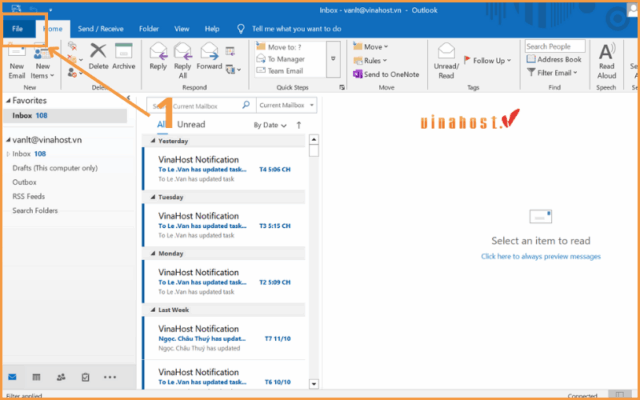Click the Search People input field
Image resolution: width=640 pixels, height=400 pixels.
point(554,47)
